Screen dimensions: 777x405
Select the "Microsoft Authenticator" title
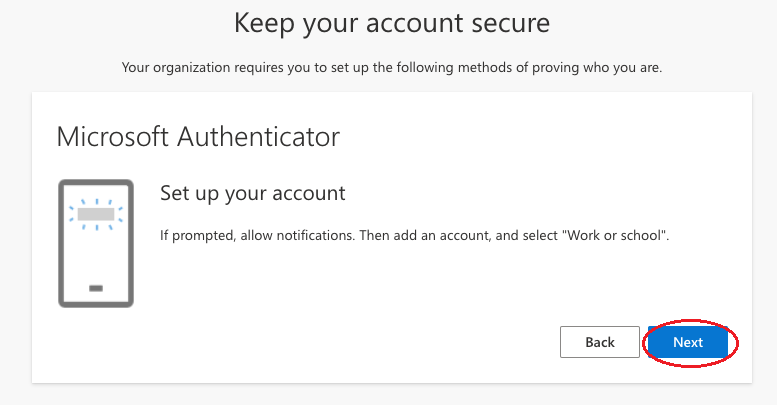click(198, 136)
